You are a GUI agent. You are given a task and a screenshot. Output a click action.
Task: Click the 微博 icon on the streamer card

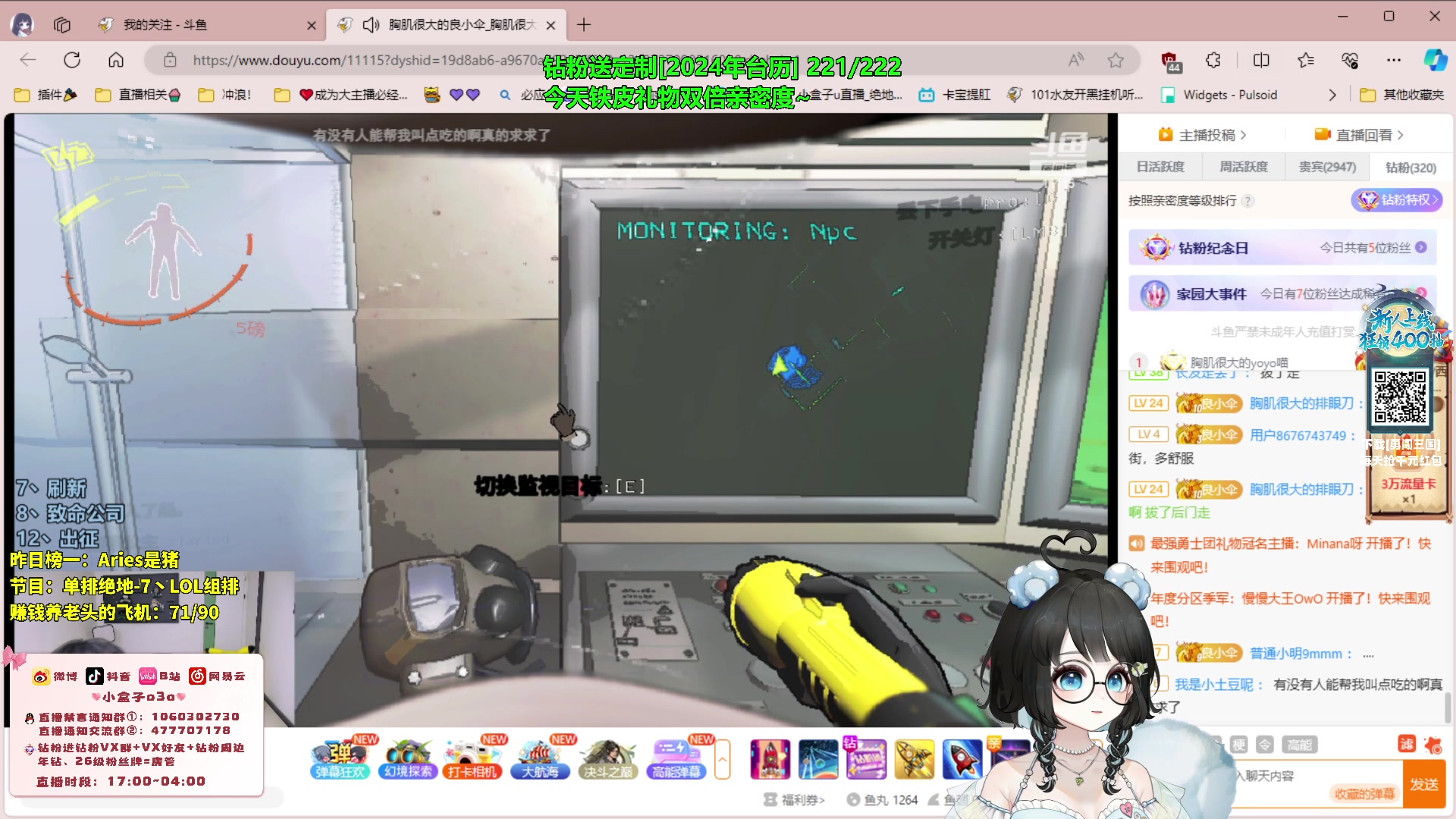[42, 676]
